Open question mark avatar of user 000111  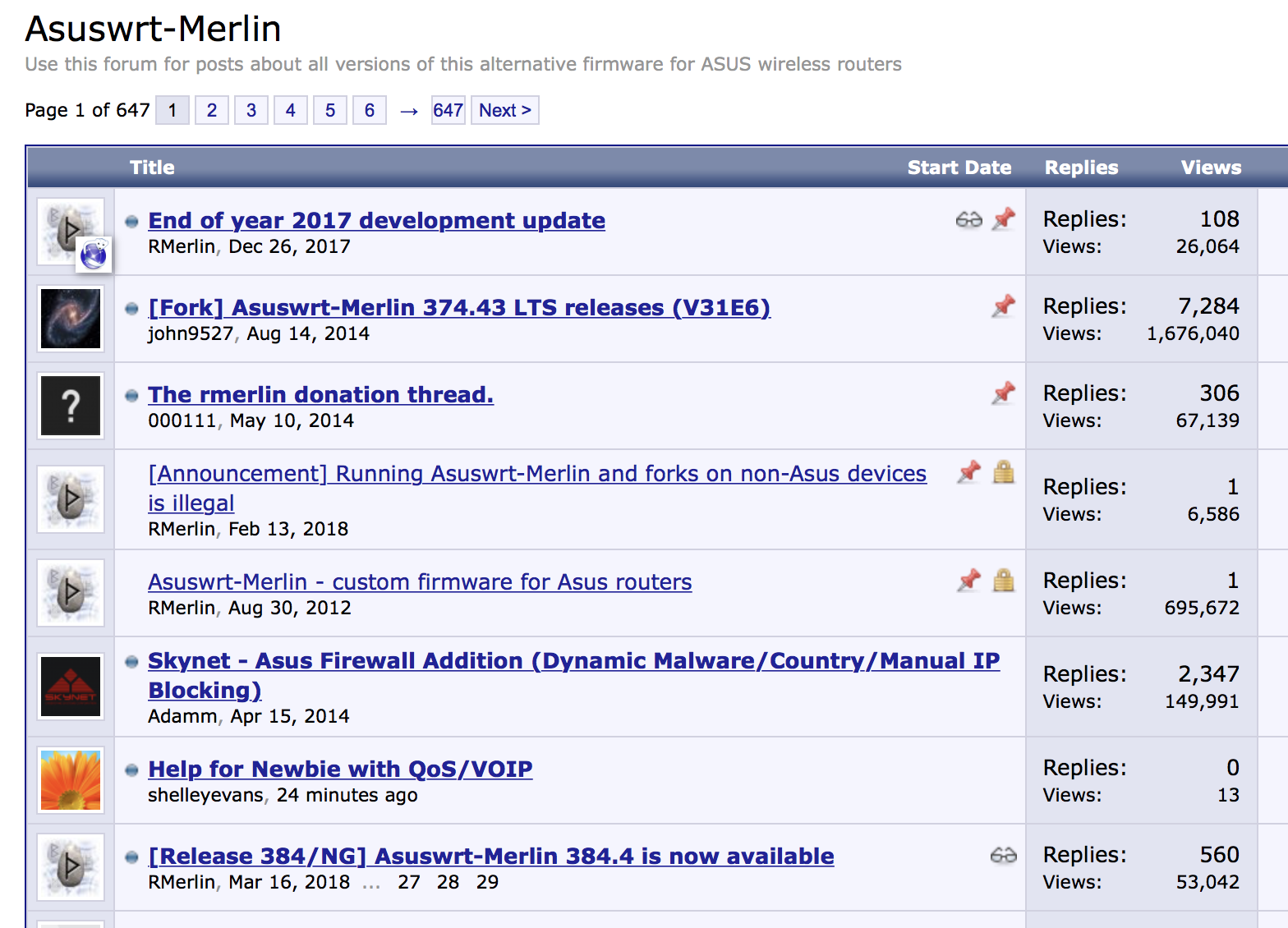pos(71,406)
